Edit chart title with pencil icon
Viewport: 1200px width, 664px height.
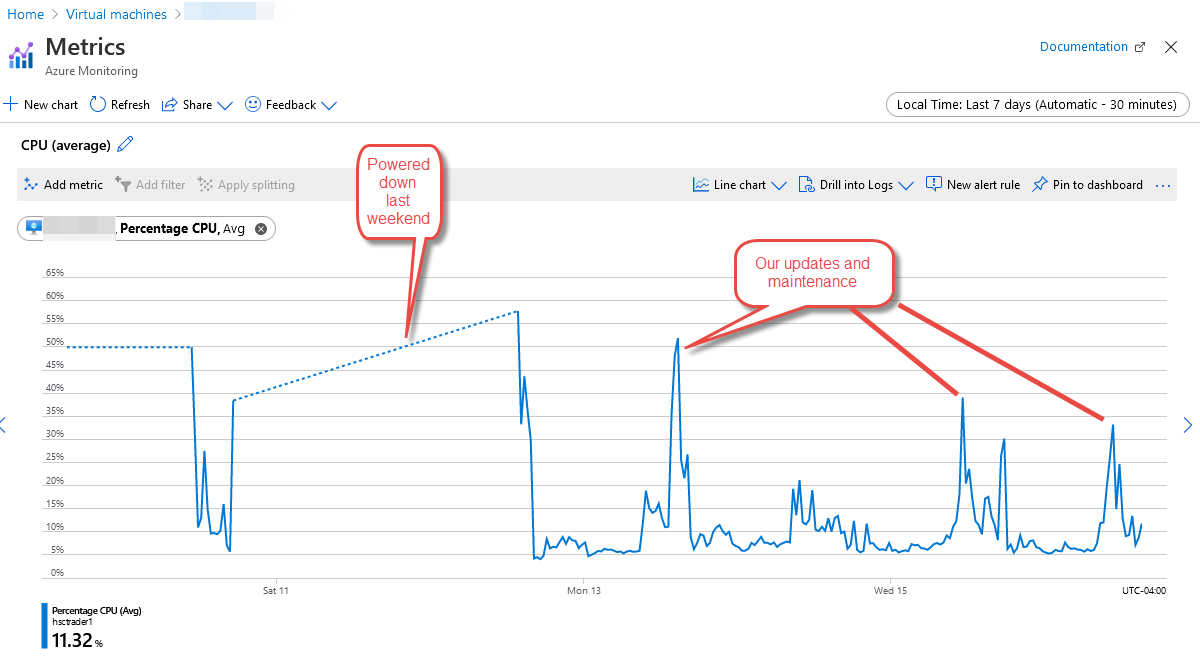coord(125,145)
